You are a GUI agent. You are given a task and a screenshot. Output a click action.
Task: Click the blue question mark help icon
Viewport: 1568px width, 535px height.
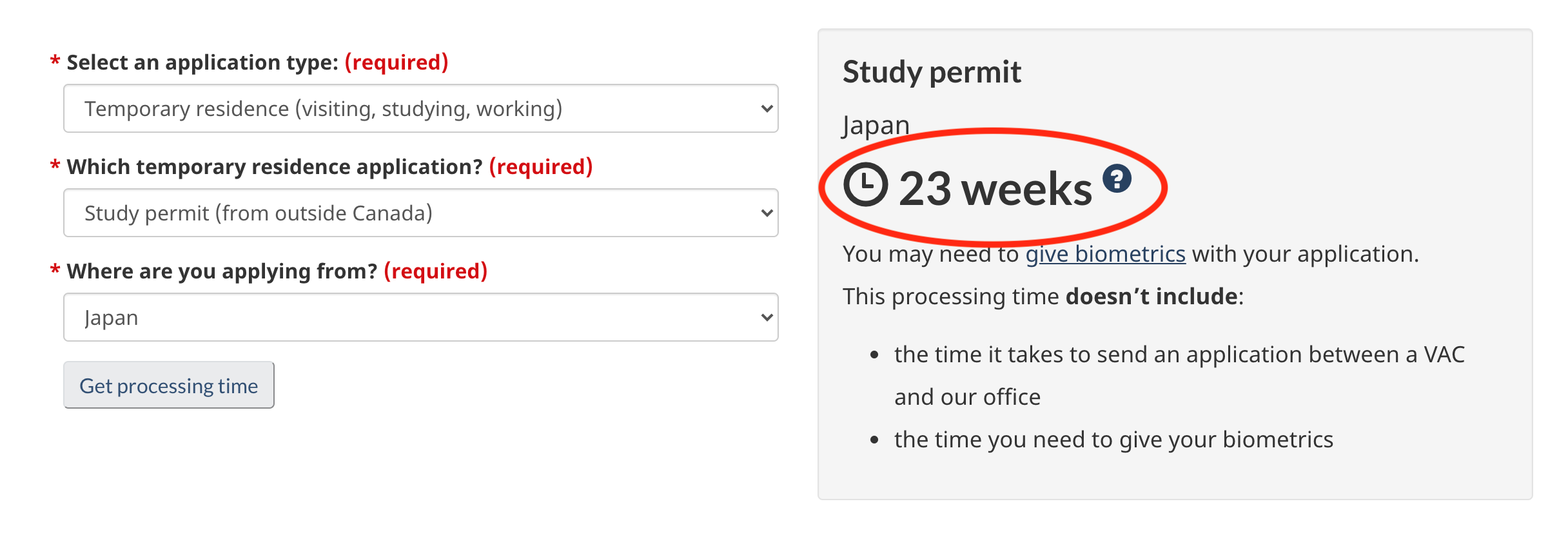click(1117, 179)
